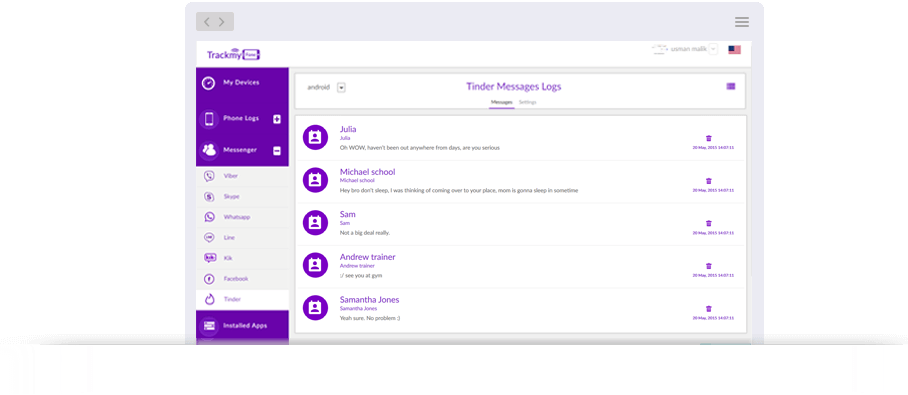908x395 pixels.
Task: Click the 'Not a big deal really.' message
Action: (x=365, y=233)
